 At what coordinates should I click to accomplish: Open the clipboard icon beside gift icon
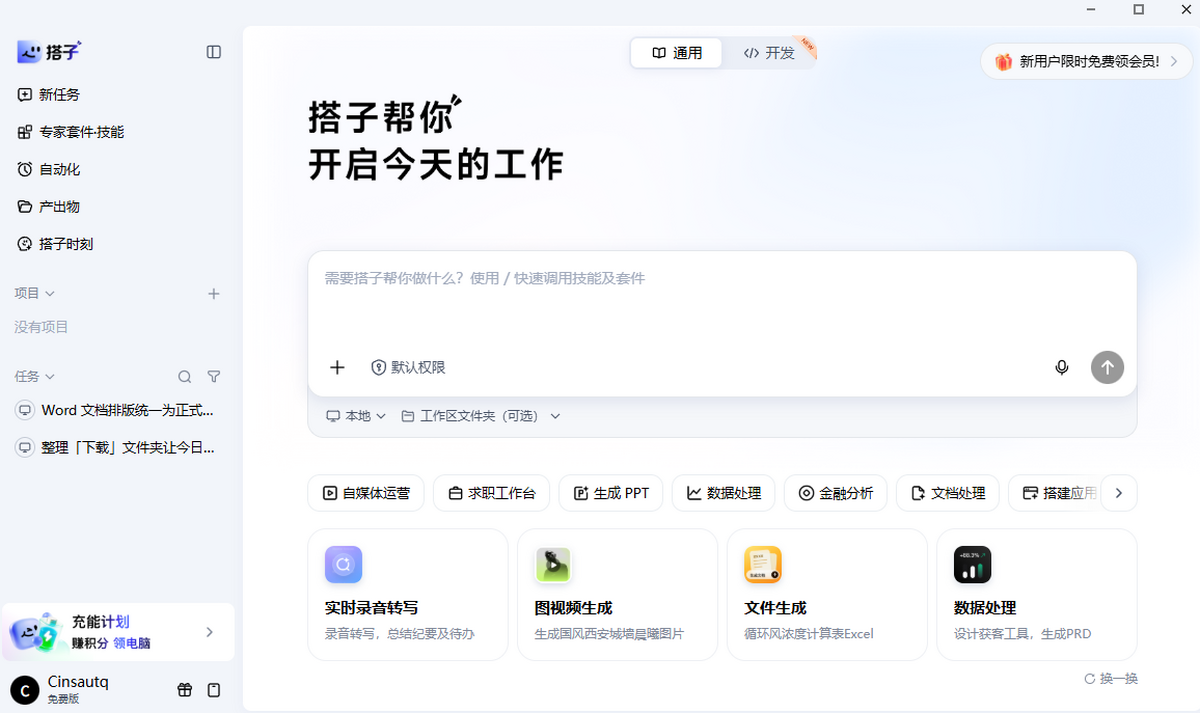213,690
